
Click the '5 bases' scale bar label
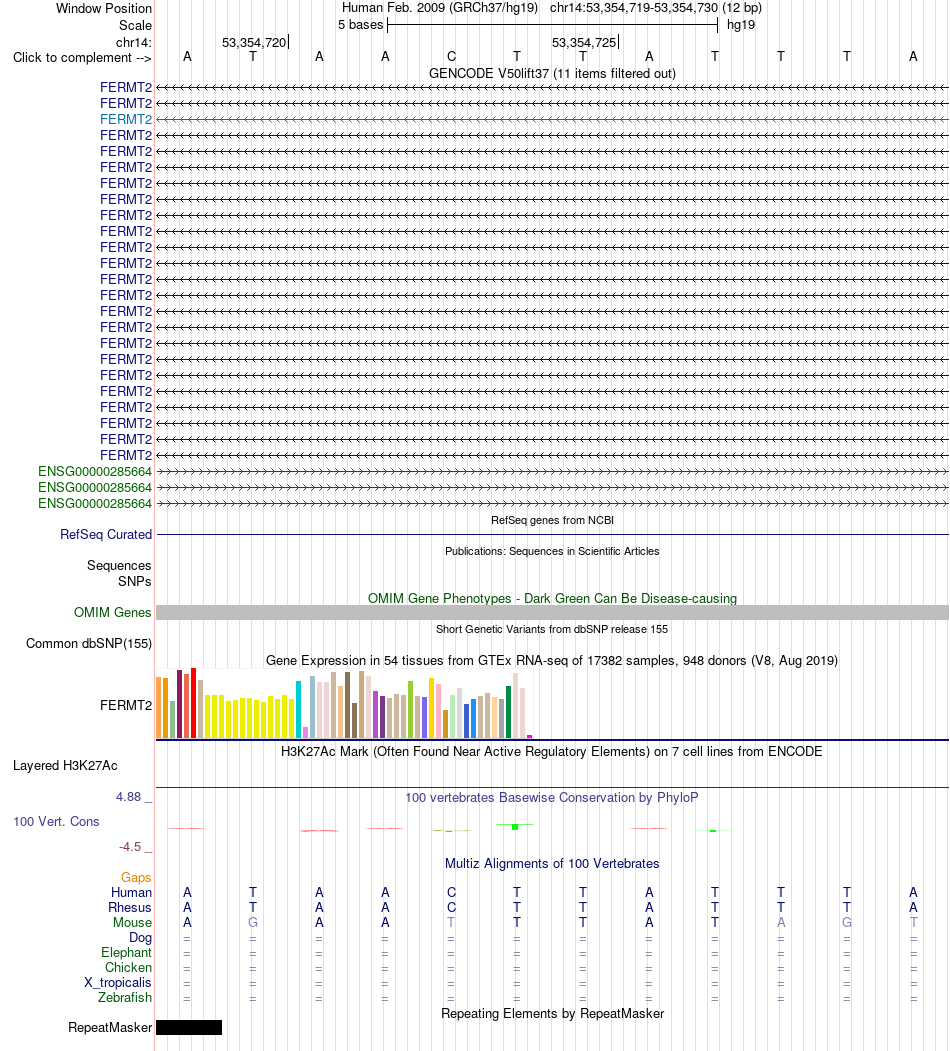tap(360, 25)
